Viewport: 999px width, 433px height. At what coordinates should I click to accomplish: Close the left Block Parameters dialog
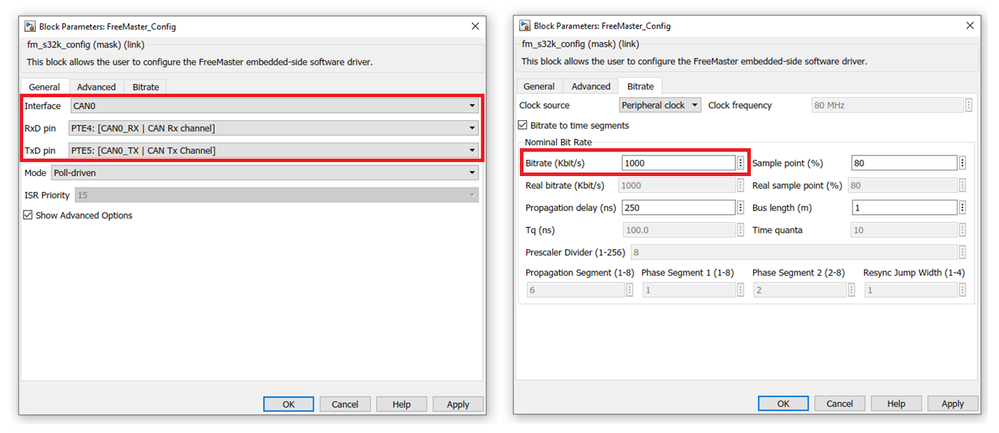pyautogui.click(x=475, y=26)
